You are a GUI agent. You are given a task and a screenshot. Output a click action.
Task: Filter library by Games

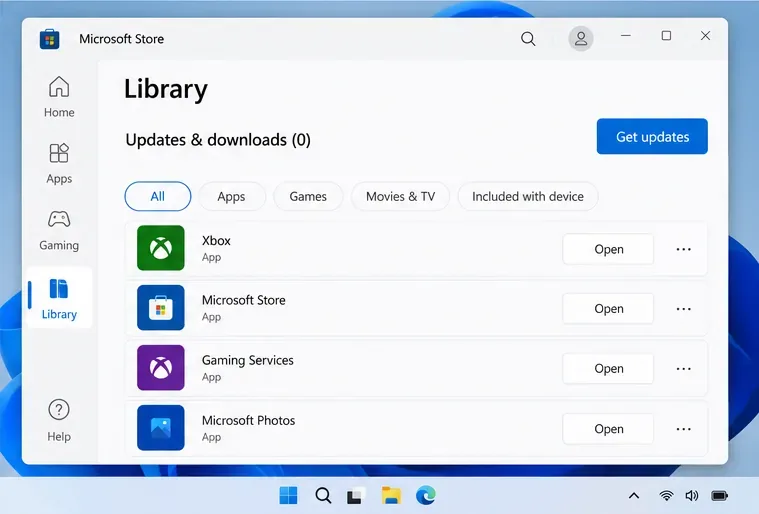pyautogui.click(x=308, y=197)
